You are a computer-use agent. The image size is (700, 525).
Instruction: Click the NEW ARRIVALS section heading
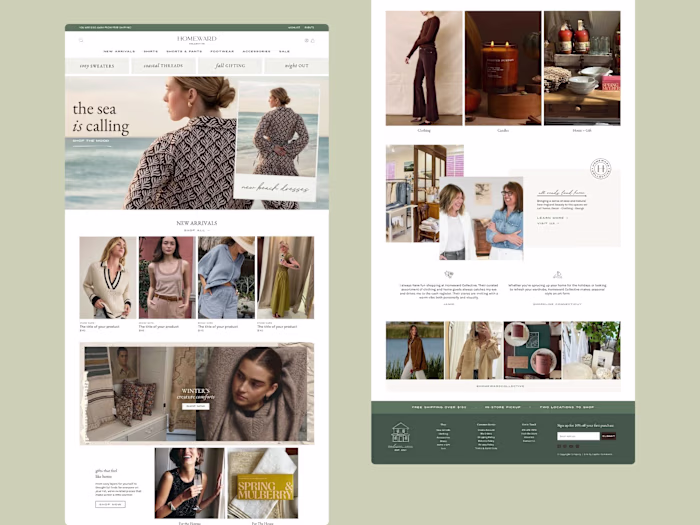coord(197,223)
